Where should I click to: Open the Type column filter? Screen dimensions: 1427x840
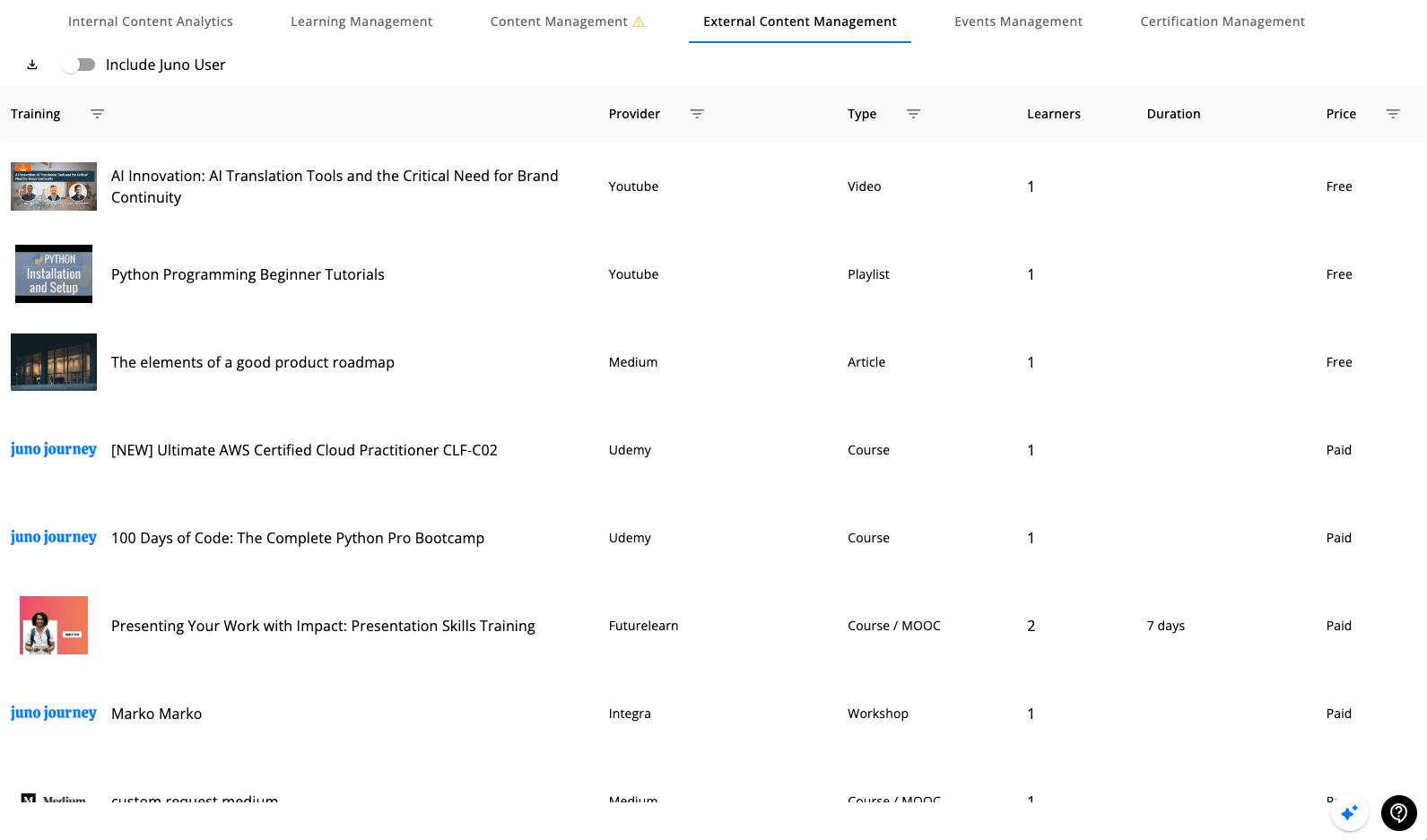[x=913, y=114]
